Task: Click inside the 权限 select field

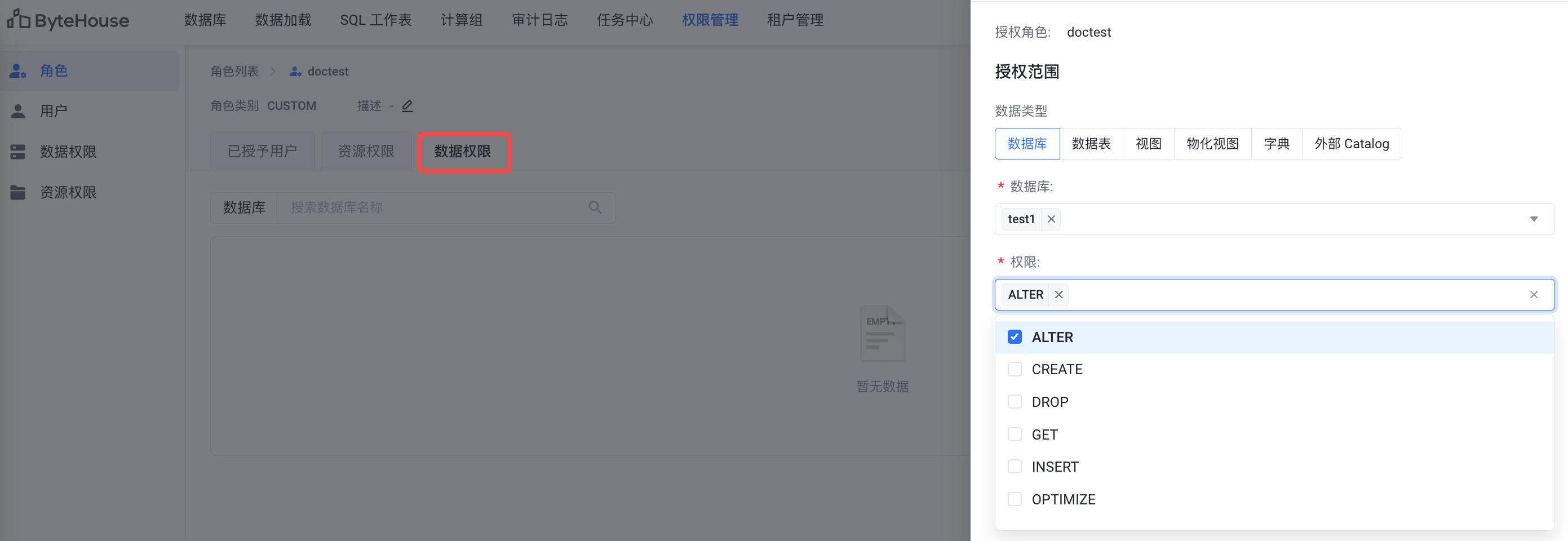Action: (1274, 295)
